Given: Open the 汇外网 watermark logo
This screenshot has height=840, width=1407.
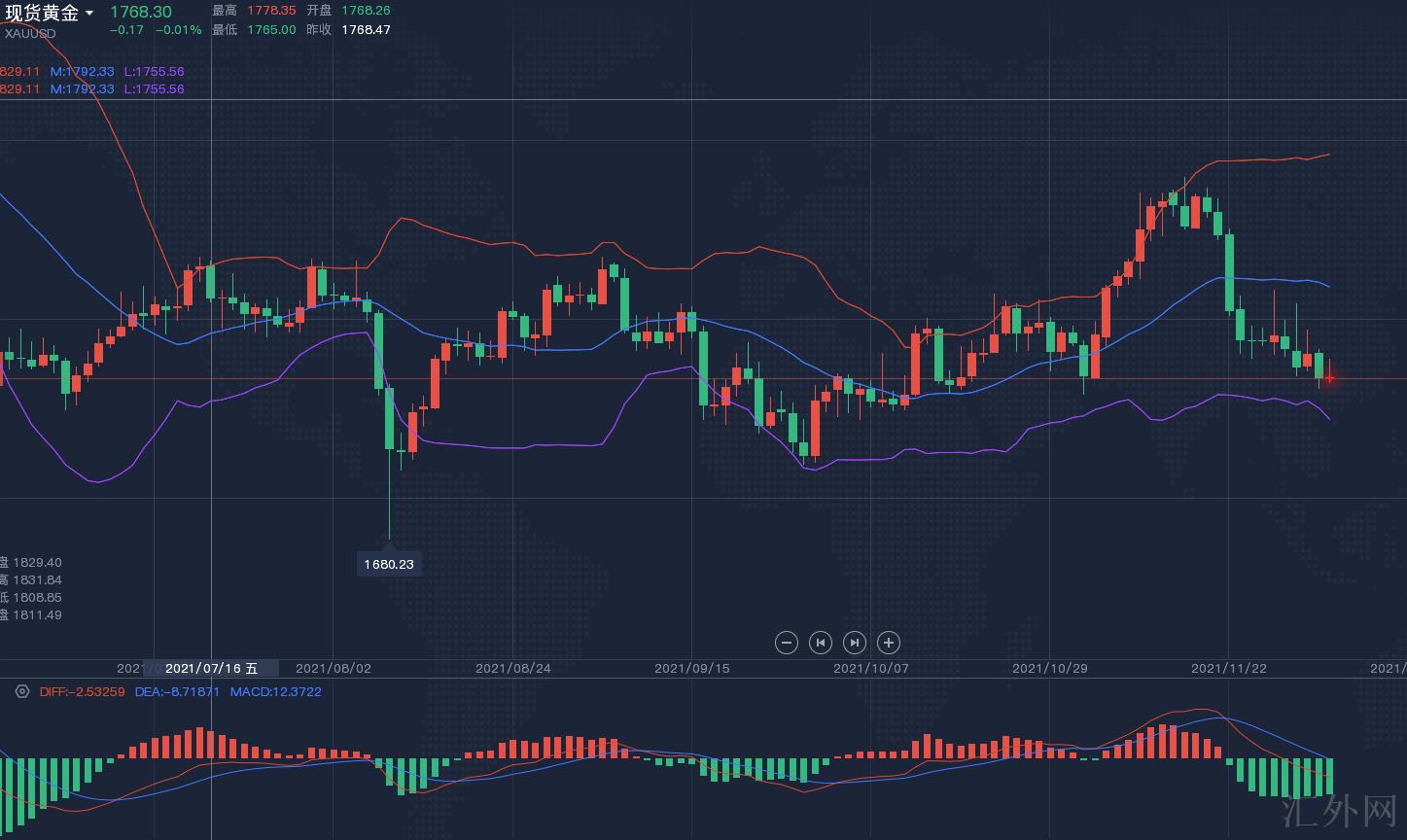Looking at the screenshot, I should tap(1338, 809).
